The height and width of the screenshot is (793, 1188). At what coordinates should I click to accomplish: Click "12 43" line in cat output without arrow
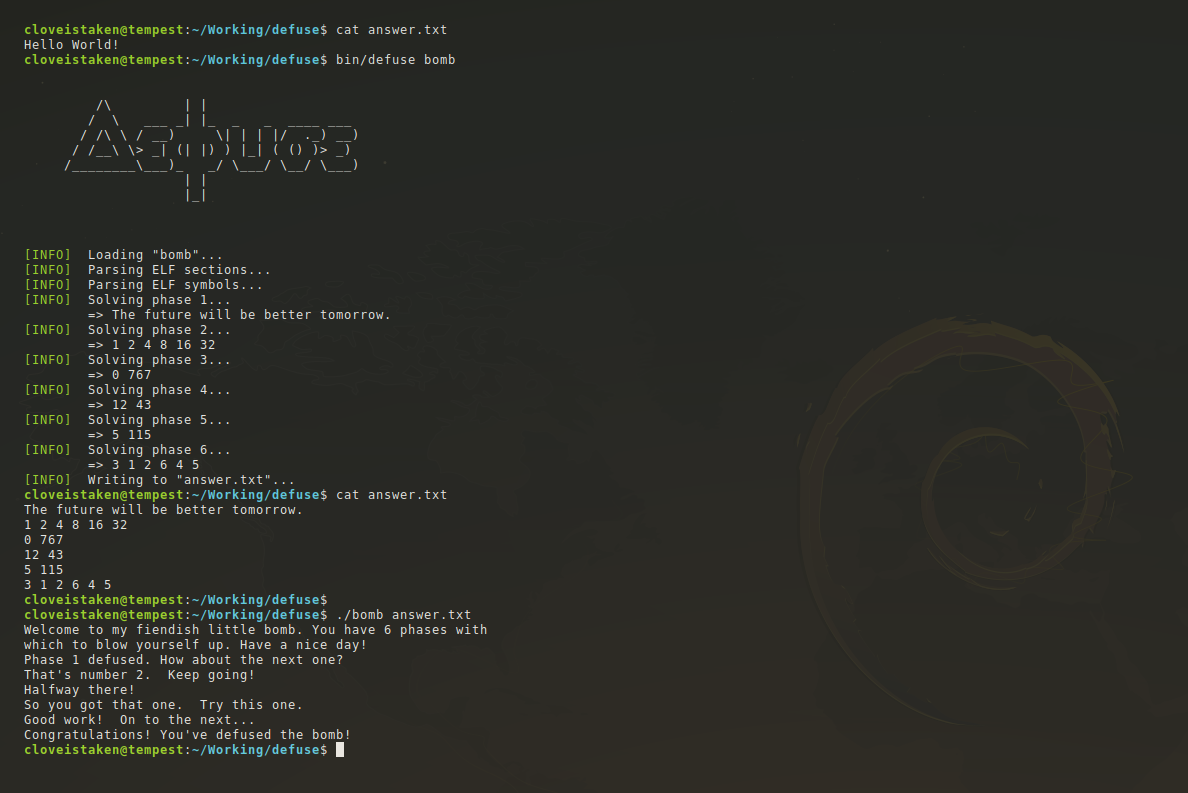pos(43,555)
